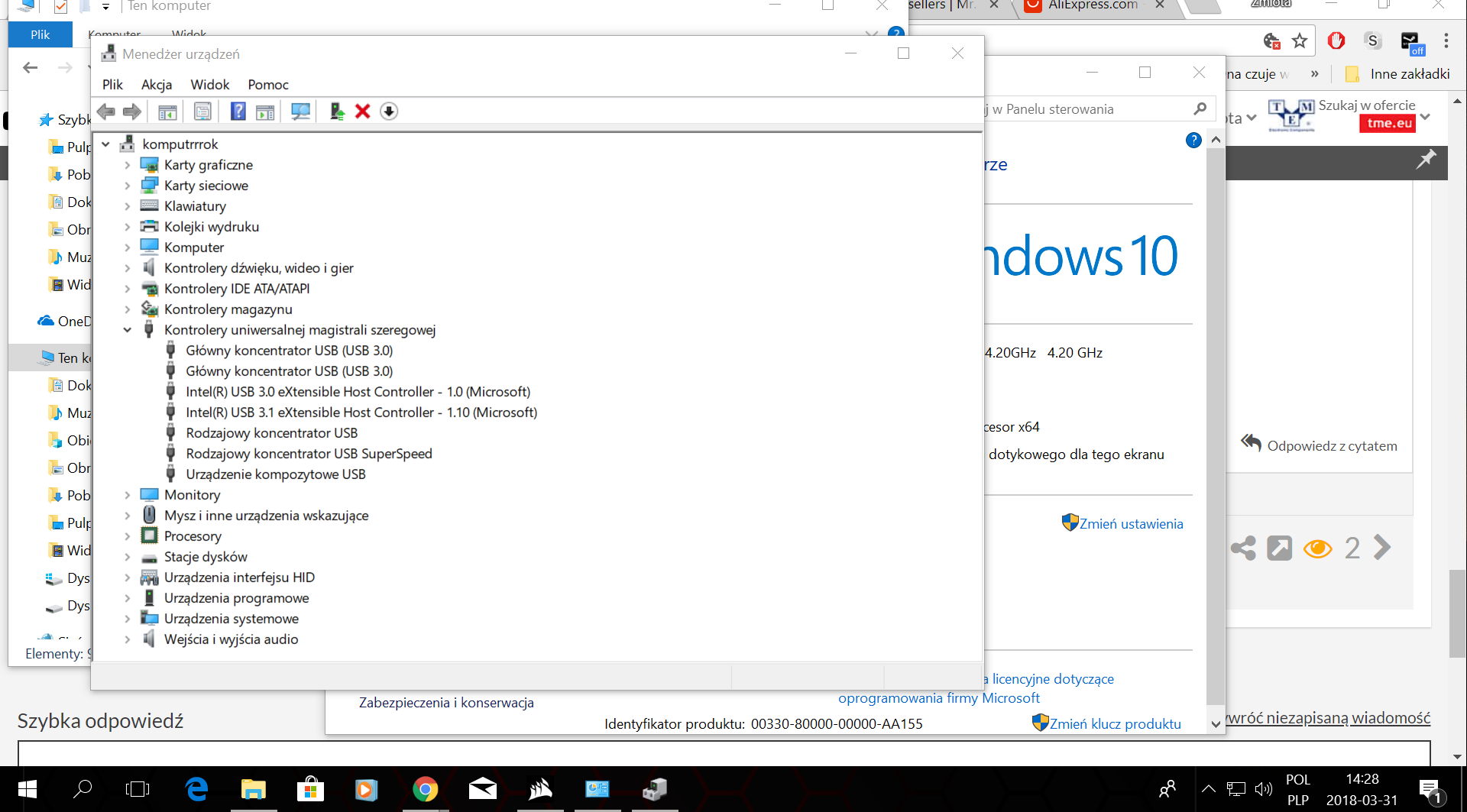This screenshot has height=812, width=1467.
Task: Click the vertical scrollbar thumb in Control Panel window
Action: (x=1216, y=426)
